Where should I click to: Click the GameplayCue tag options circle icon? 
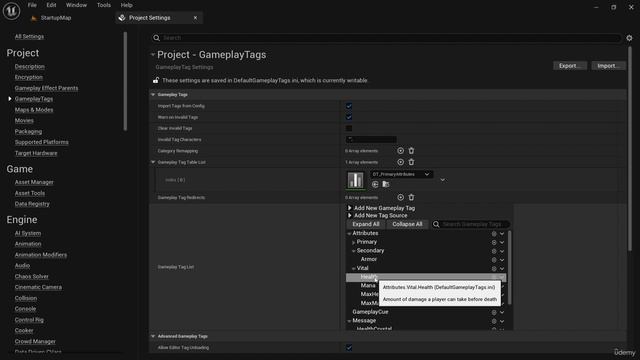coord(494,312)
